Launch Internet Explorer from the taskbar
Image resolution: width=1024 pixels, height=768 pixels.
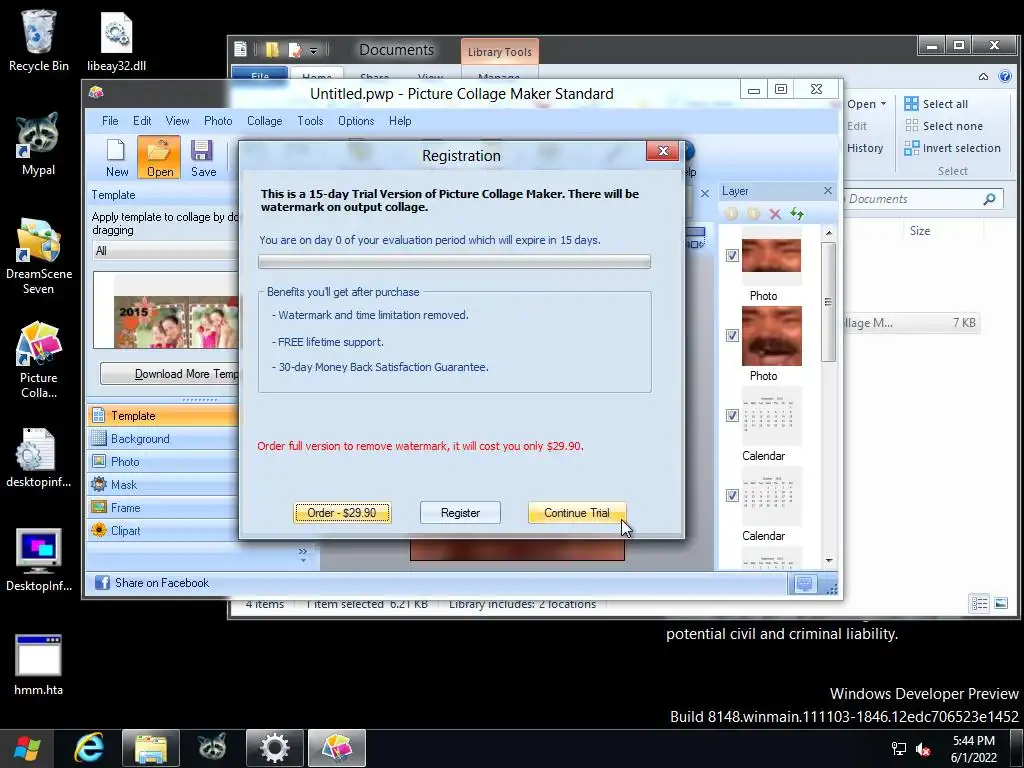point(89,748)
